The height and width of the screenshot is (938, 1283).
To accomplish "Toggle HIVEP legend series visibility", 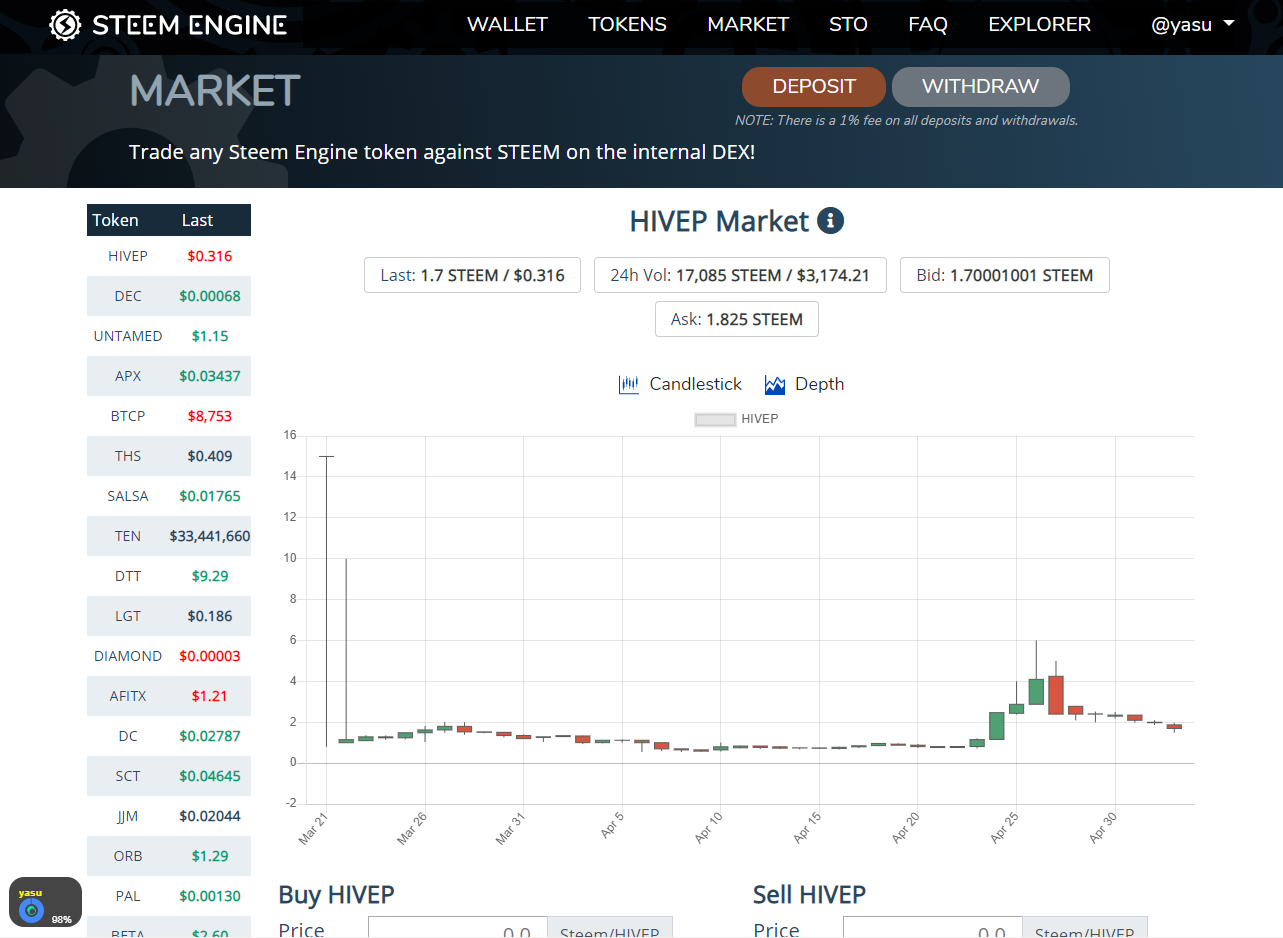I will 736,419.
